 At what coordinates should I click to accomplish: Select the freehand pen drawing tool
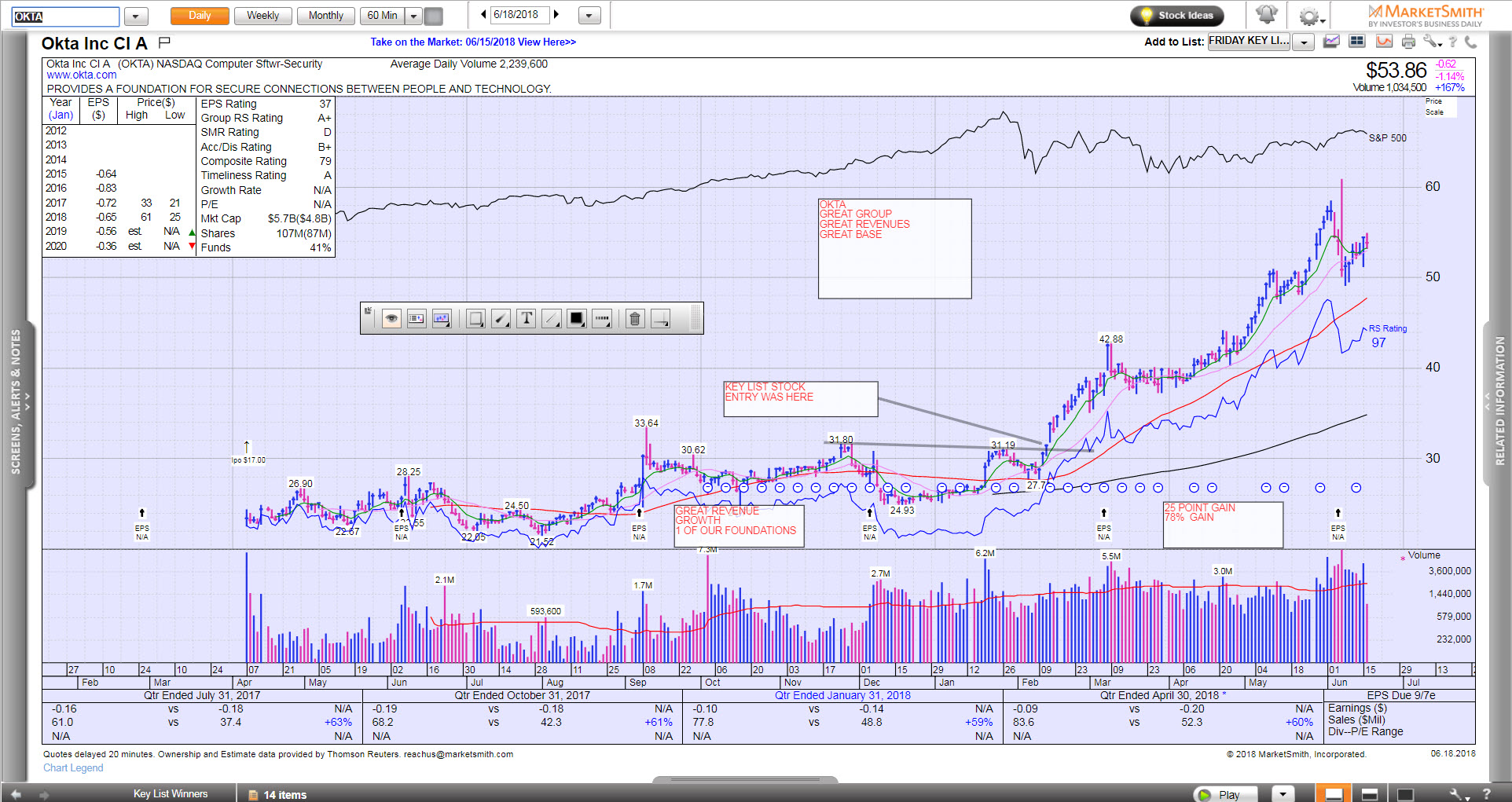(501, 318)
